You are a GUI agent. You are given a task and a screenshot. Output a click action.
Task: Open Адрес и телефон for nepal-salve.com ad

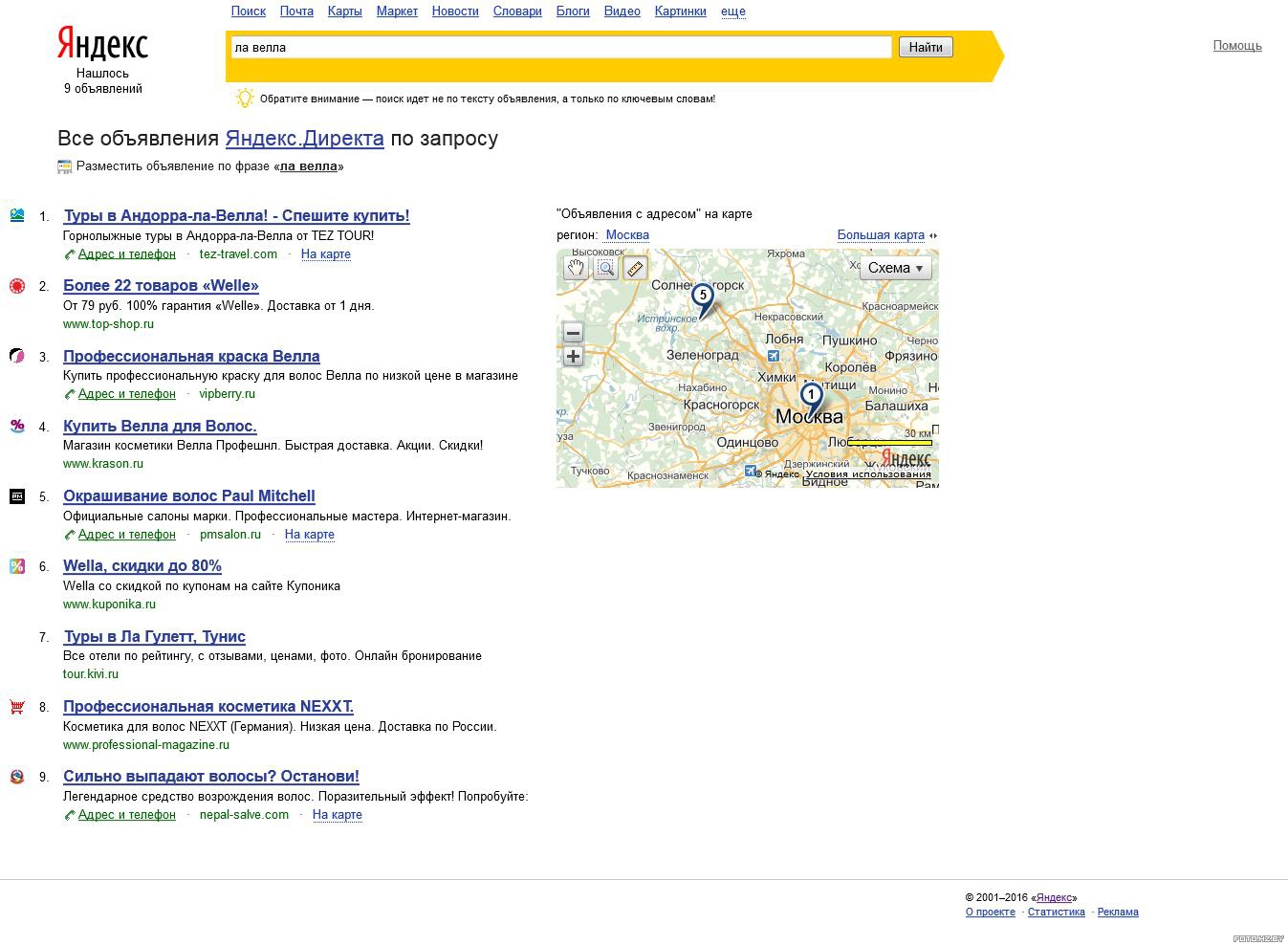tap(127, 815)
